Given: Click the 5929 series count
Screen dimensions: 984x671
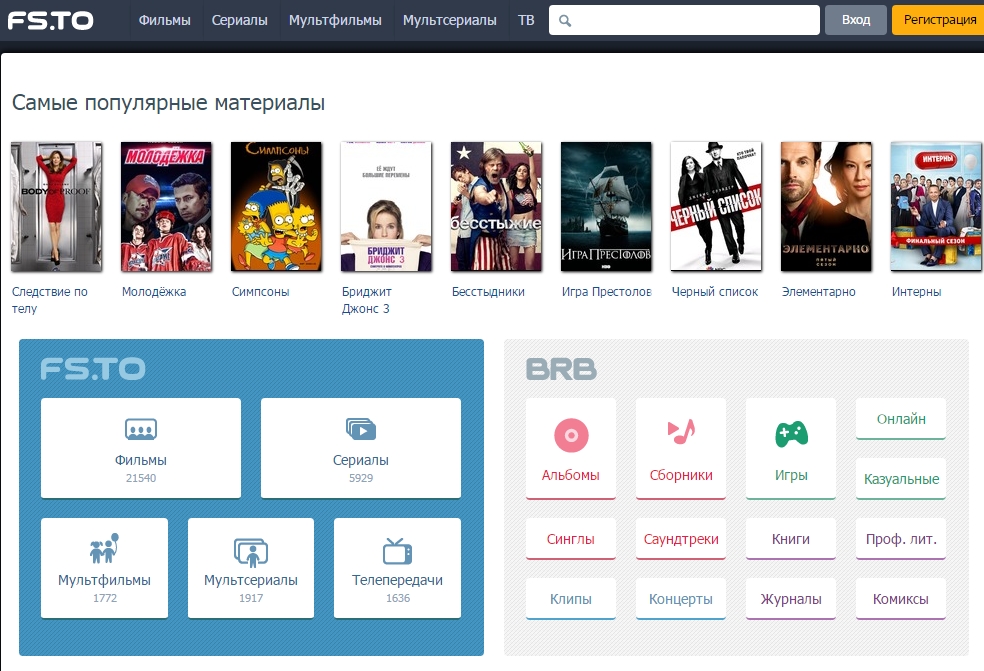Looking at the screenshot, I should click(x=361, y=478).
